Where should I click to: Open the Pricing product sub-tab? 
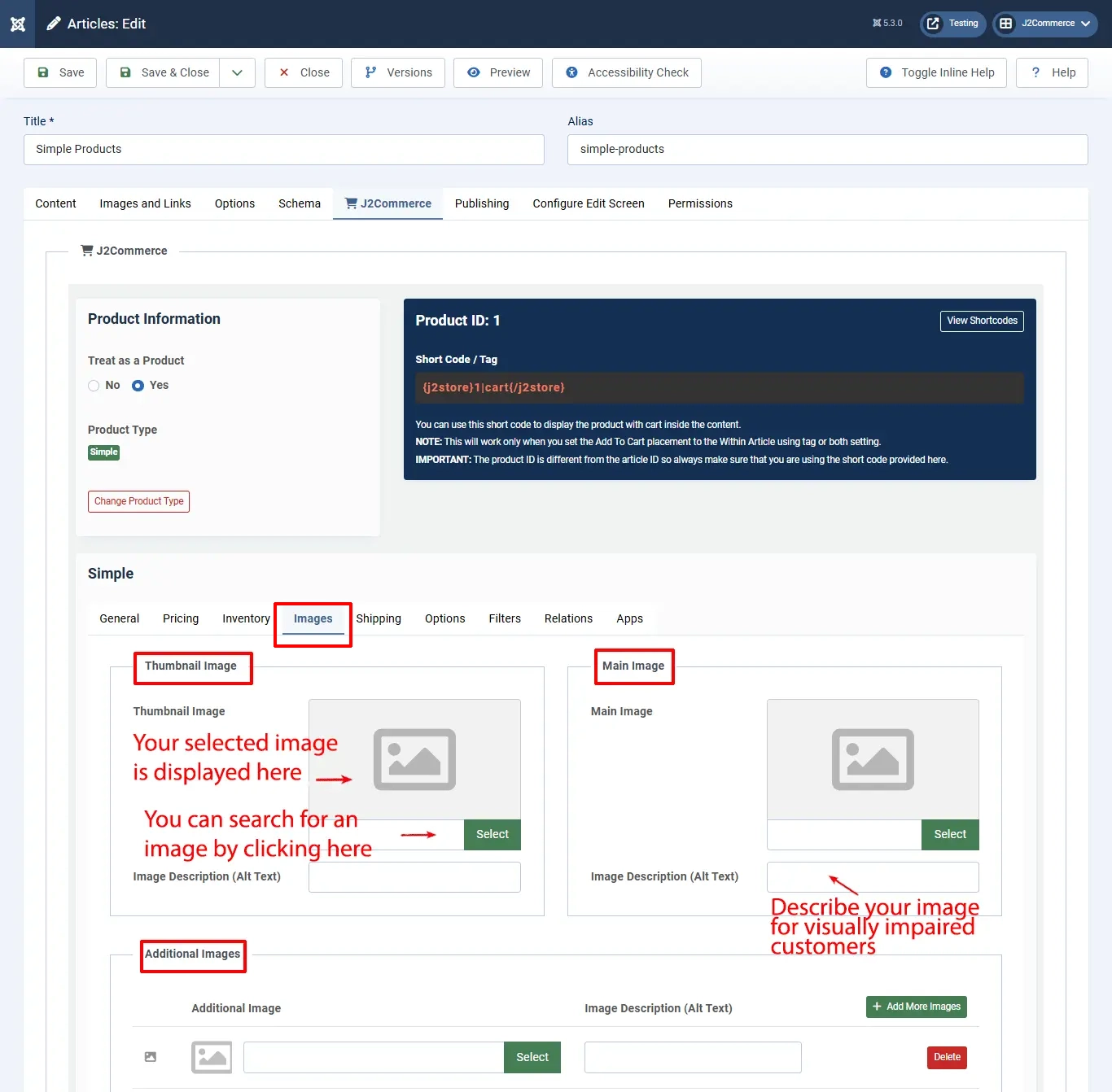pos(181,618)
